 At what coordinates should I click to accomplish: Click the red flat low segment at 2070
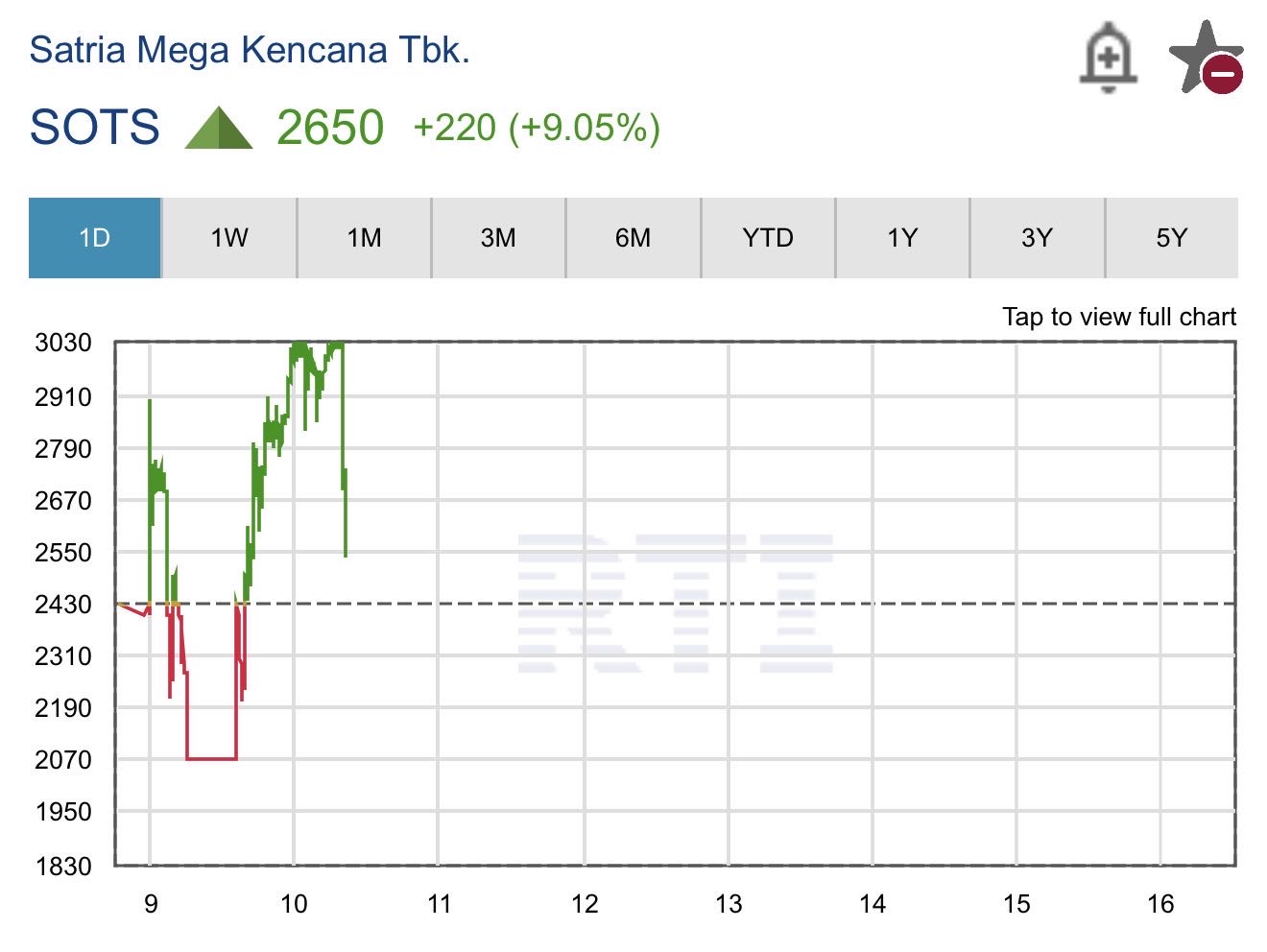(211, 759)
